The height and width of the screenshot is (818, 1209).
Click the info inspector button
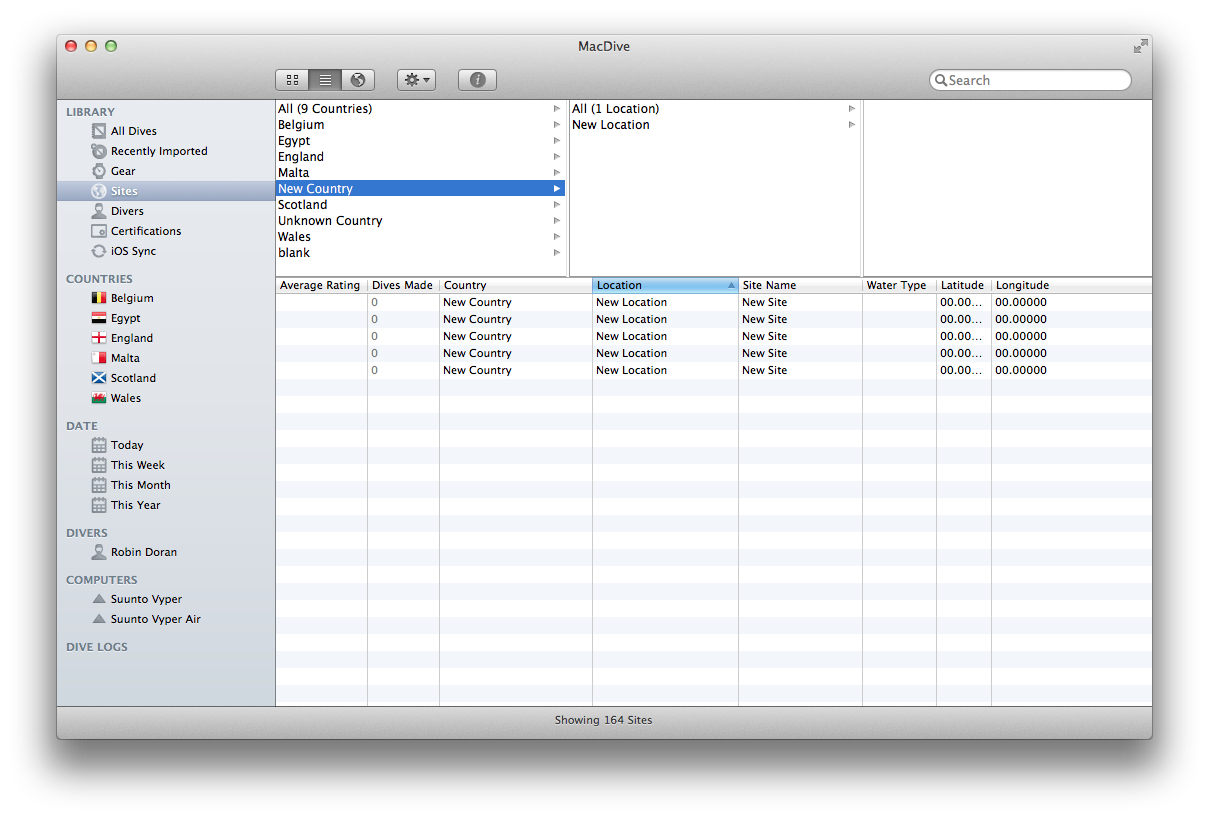click(x=477, y=80)
